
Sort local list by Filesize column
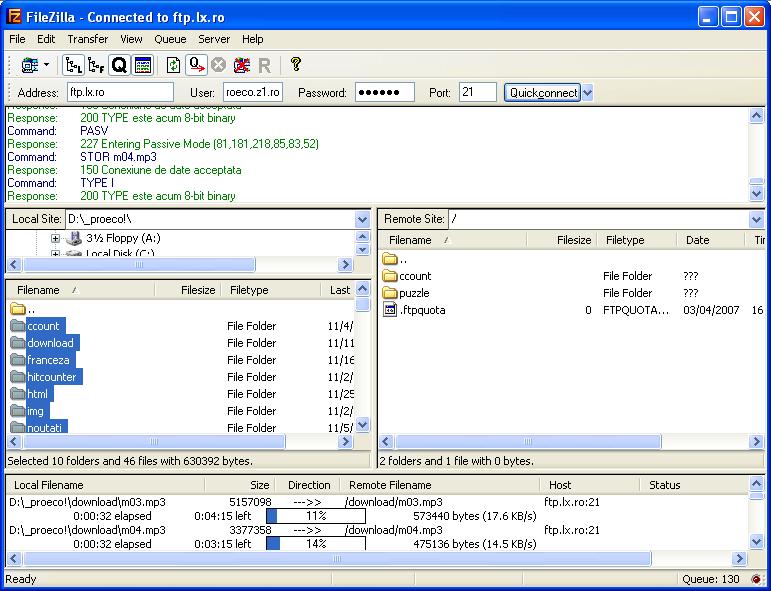(x=188, y=290)
